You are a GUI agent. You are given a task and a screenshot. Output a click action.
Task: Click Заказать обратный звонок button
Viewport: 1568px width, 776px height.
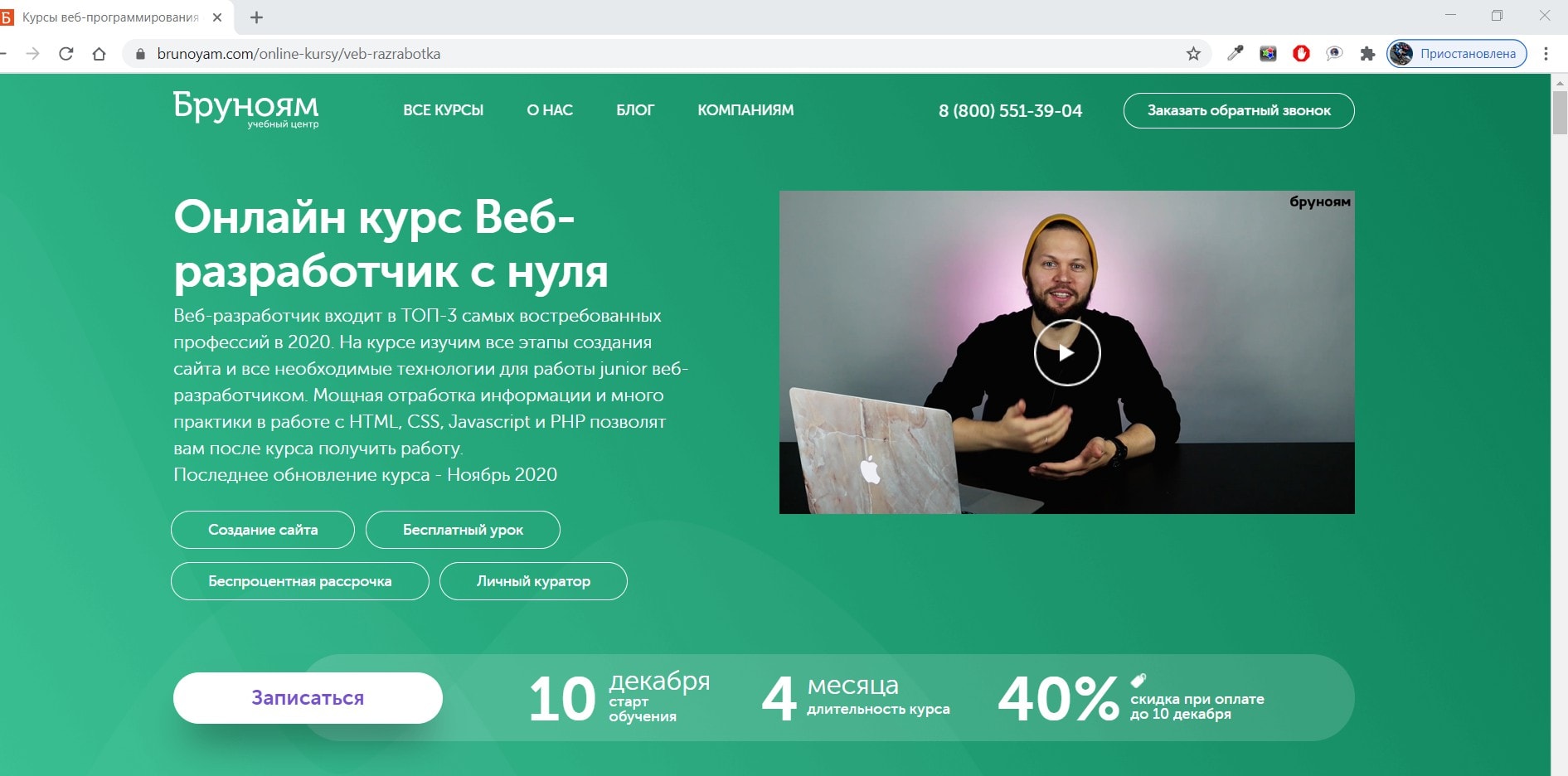click(1239, 110)
